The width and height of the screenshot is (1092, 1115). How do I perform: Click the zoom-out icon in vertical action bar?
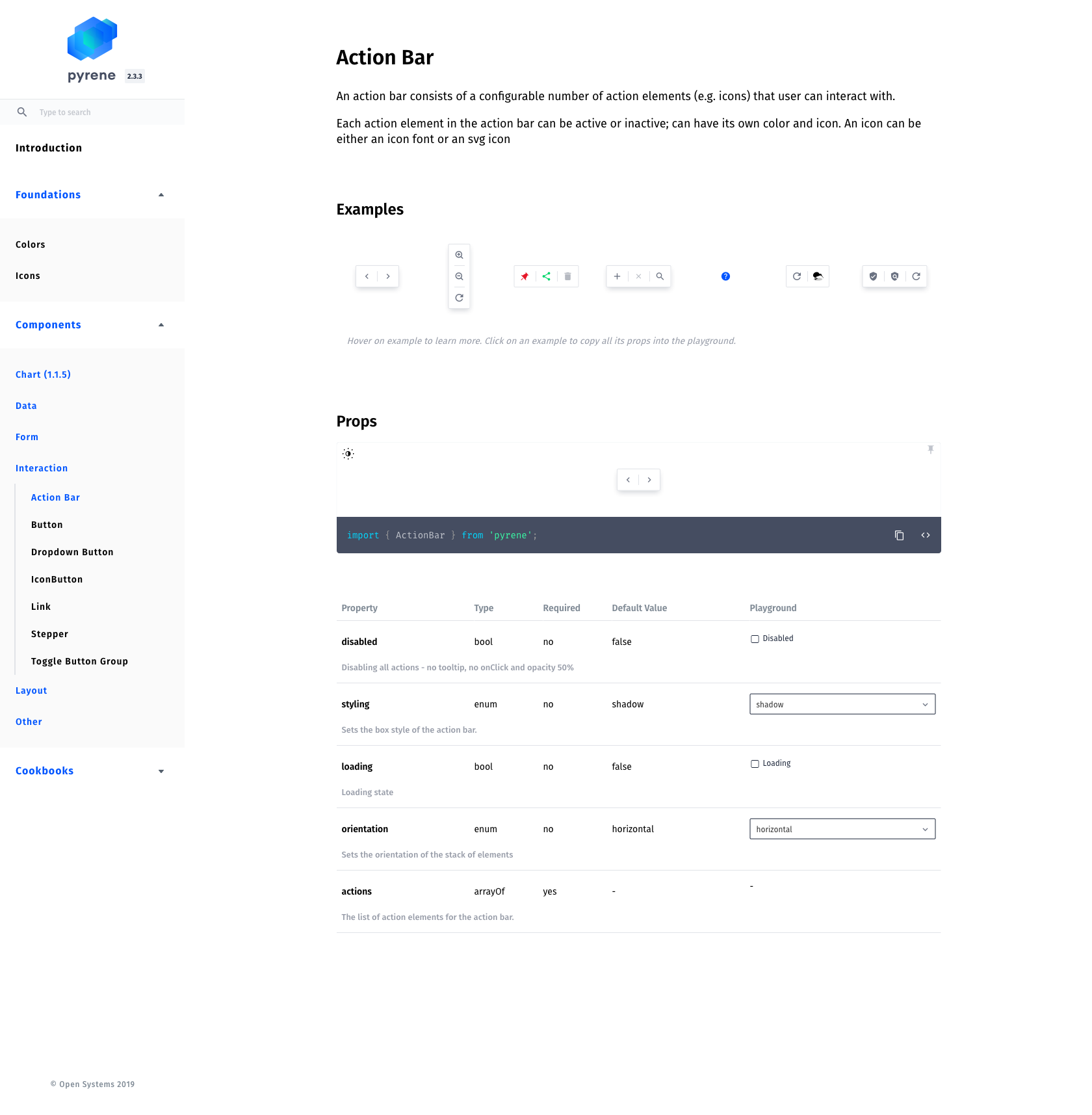pos(459,276)
